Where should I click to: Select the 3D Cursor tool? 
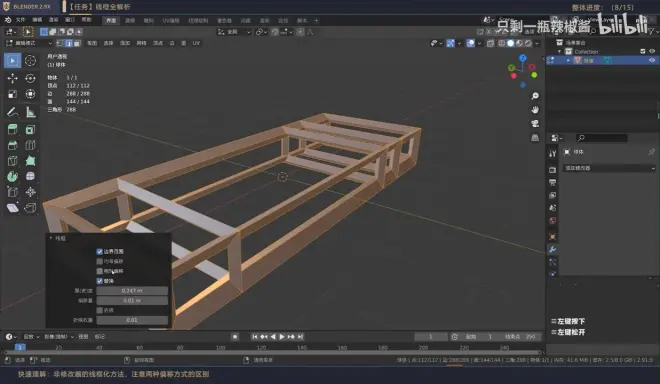[x=30, y=61]
